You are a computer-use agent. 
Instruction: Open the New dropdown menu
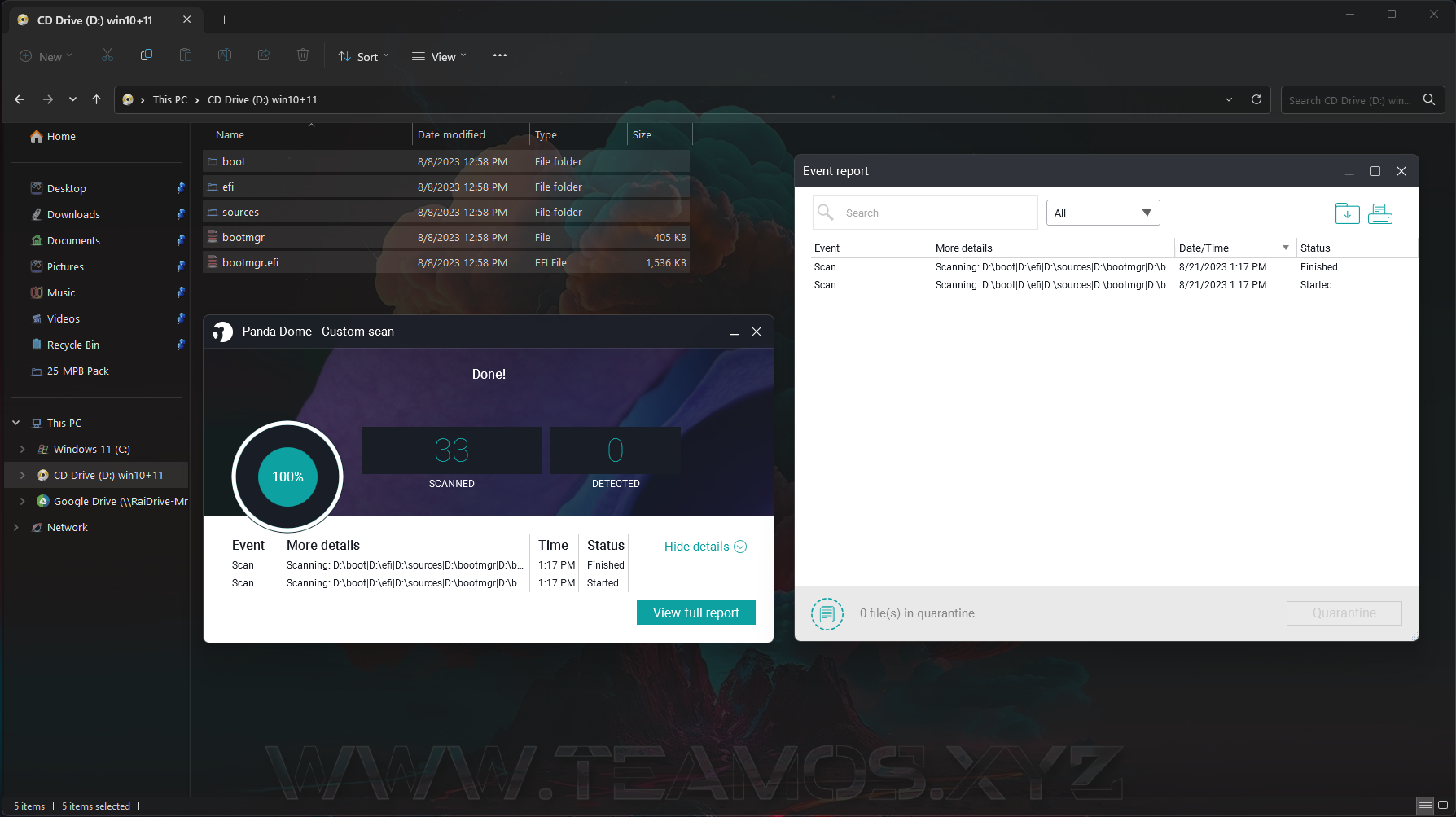click(x=46, y=56)
